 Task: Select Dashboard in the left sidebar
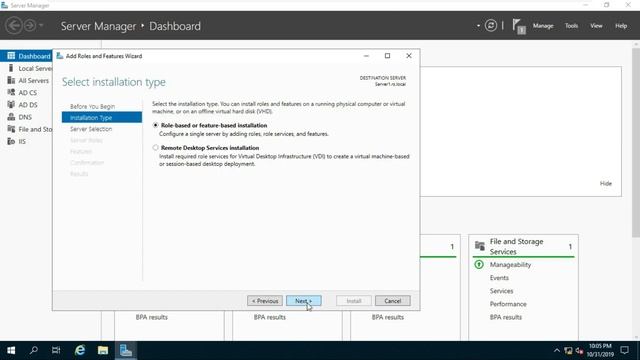click(26, 56)
